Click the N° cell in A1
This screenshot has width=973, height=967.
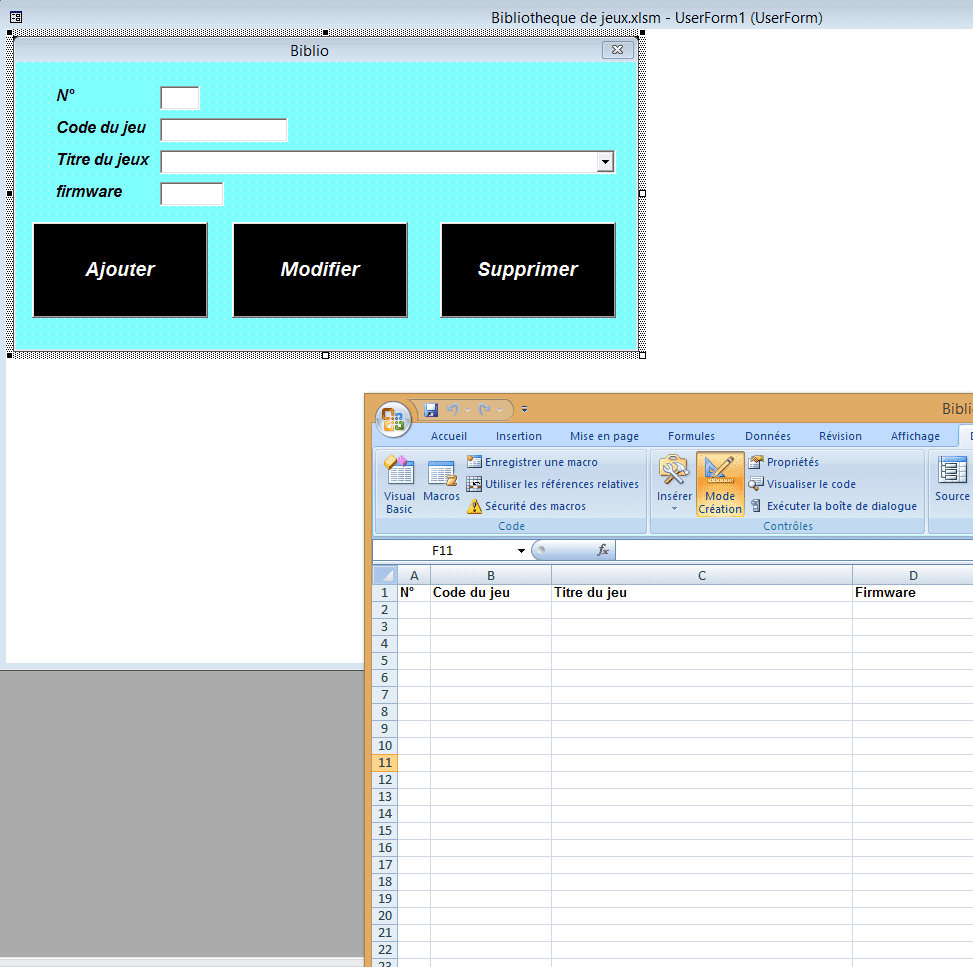[414, 593]
